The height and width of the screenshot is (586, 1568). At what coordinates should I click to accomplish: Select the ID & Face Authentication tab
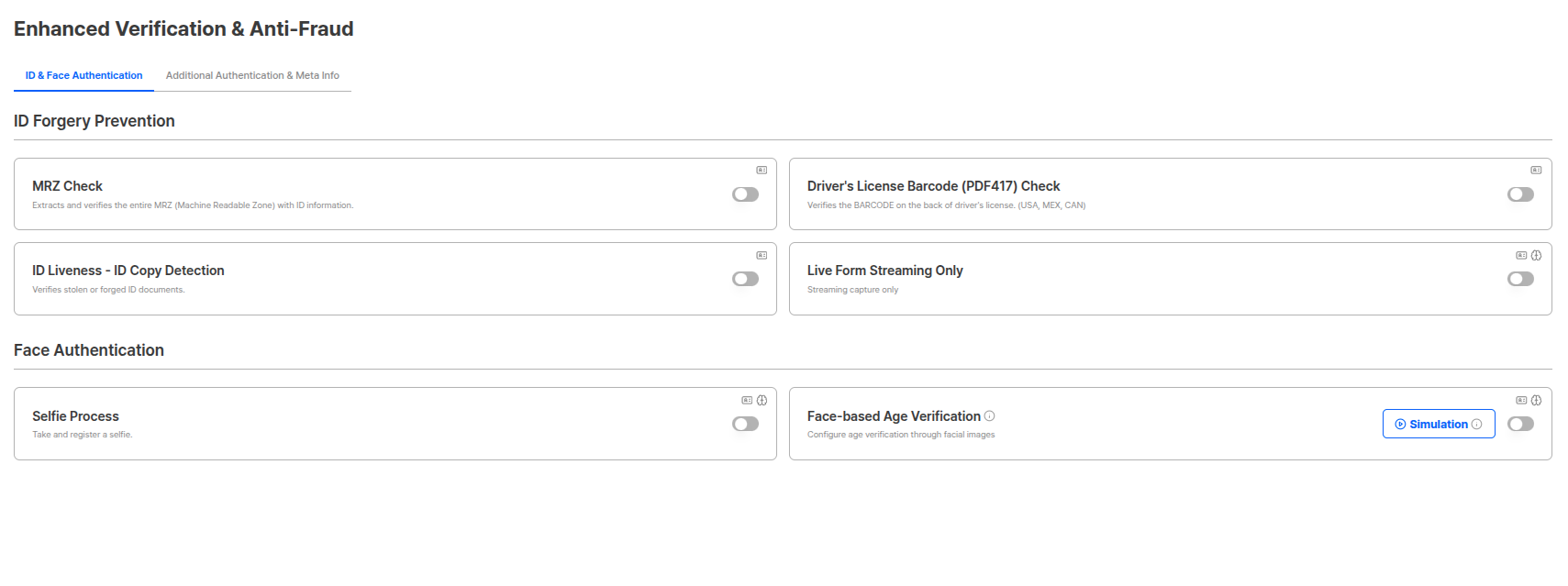pyautogui.click(x=83, y=75)
